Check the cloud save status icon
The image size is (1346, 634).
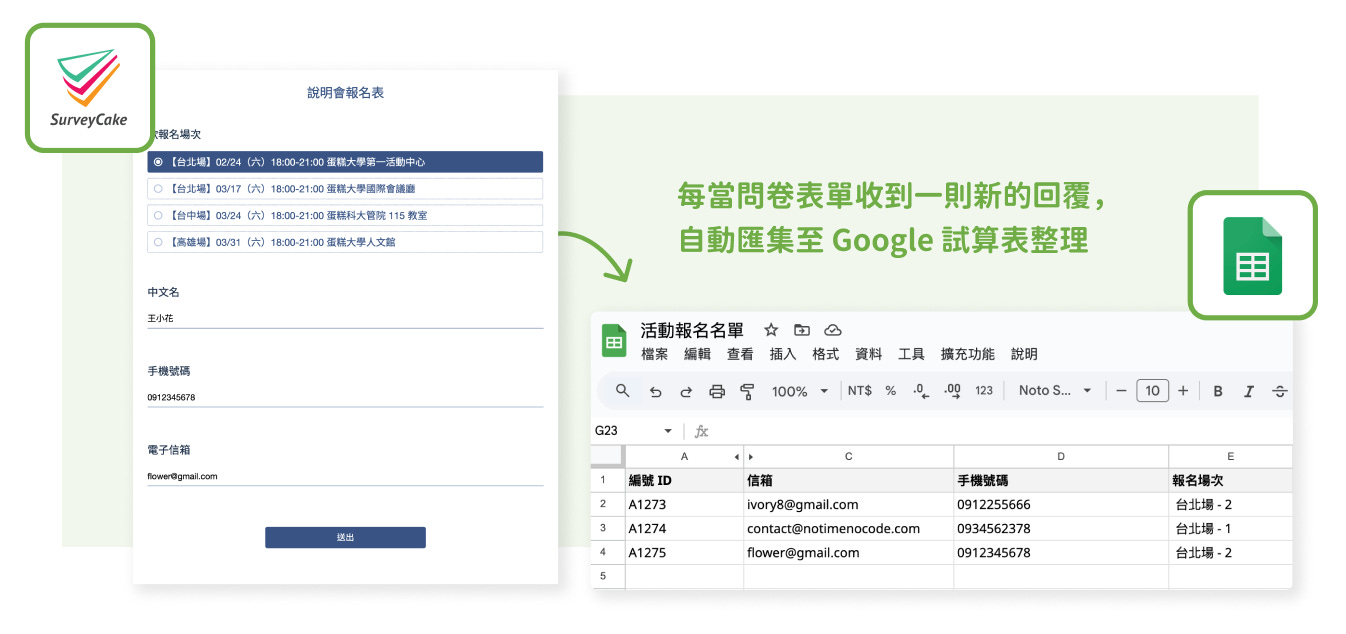pyautogui.click(x=832, y=329)
